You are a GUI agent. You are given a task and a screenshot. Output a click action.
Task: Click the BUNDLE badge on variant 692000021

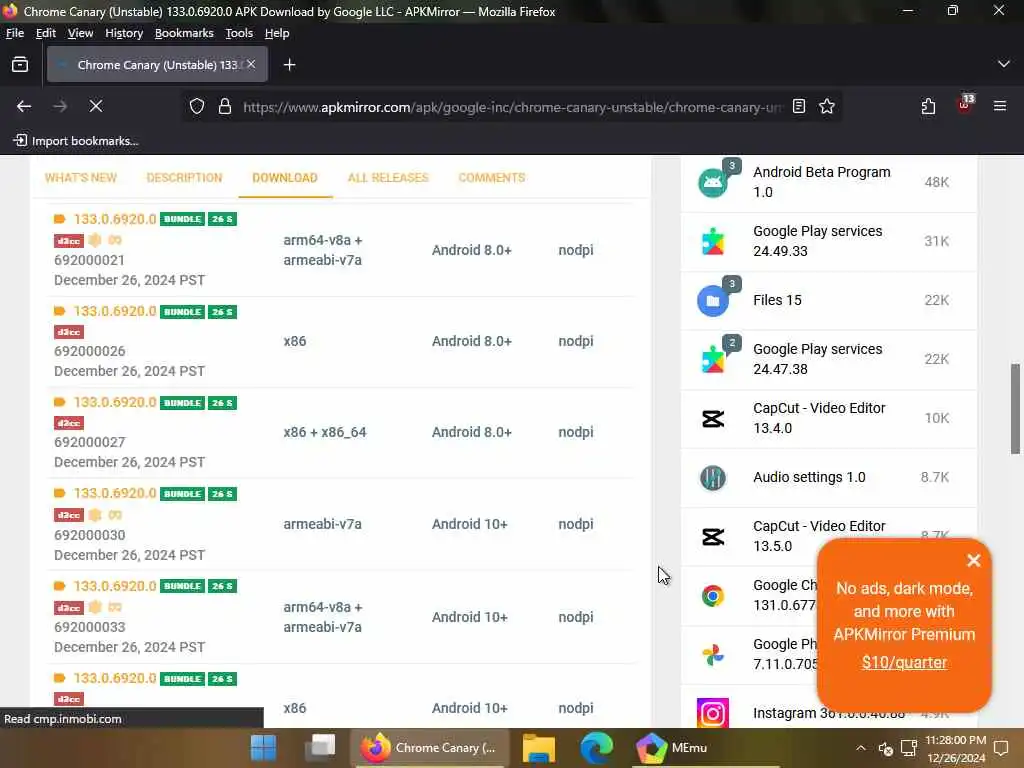point(182,219)
